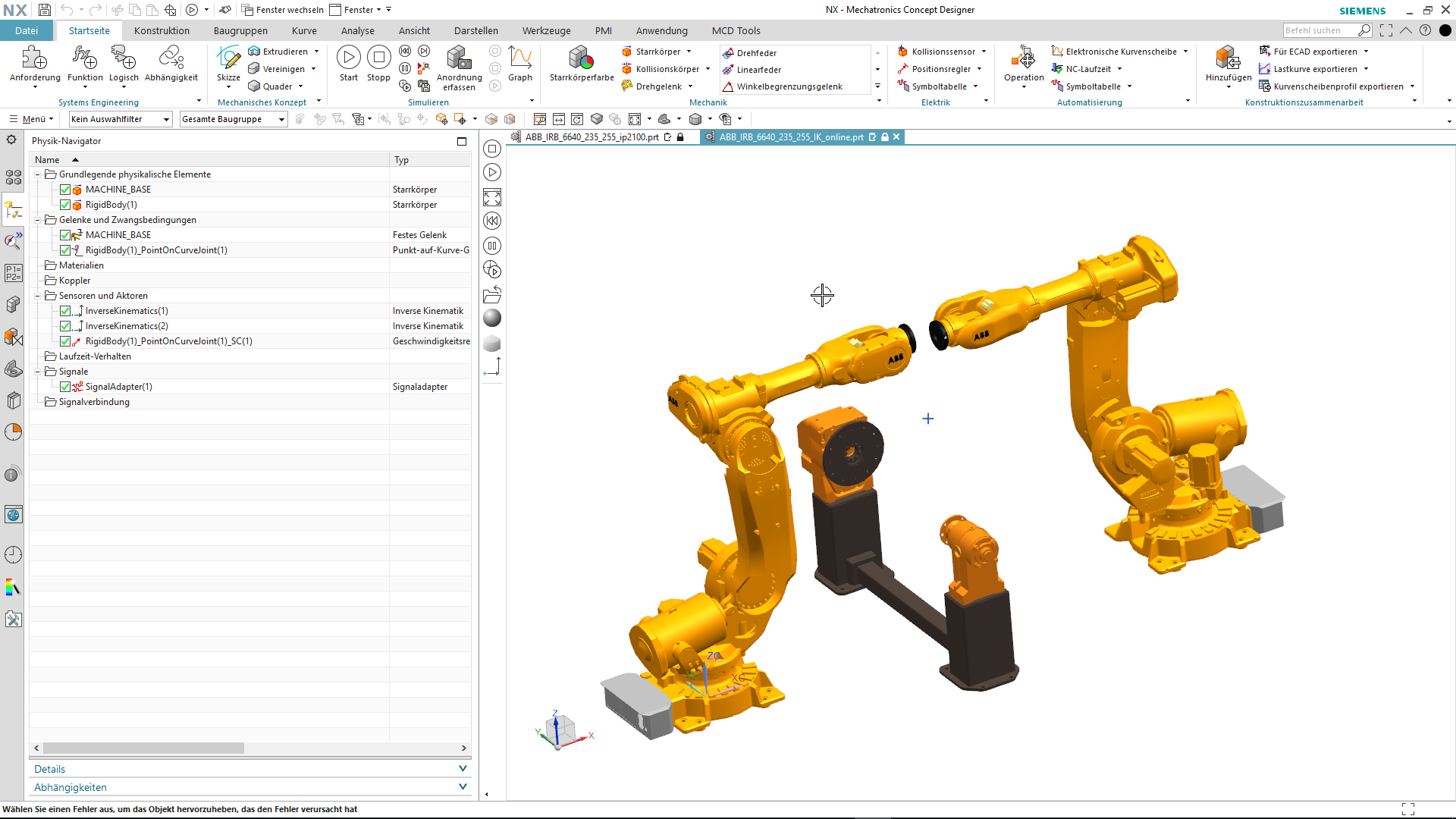The width and height of the screenshot is (1456, 819).
Task: Select the Funktion tool icon
Action: [x=85, y=58]
